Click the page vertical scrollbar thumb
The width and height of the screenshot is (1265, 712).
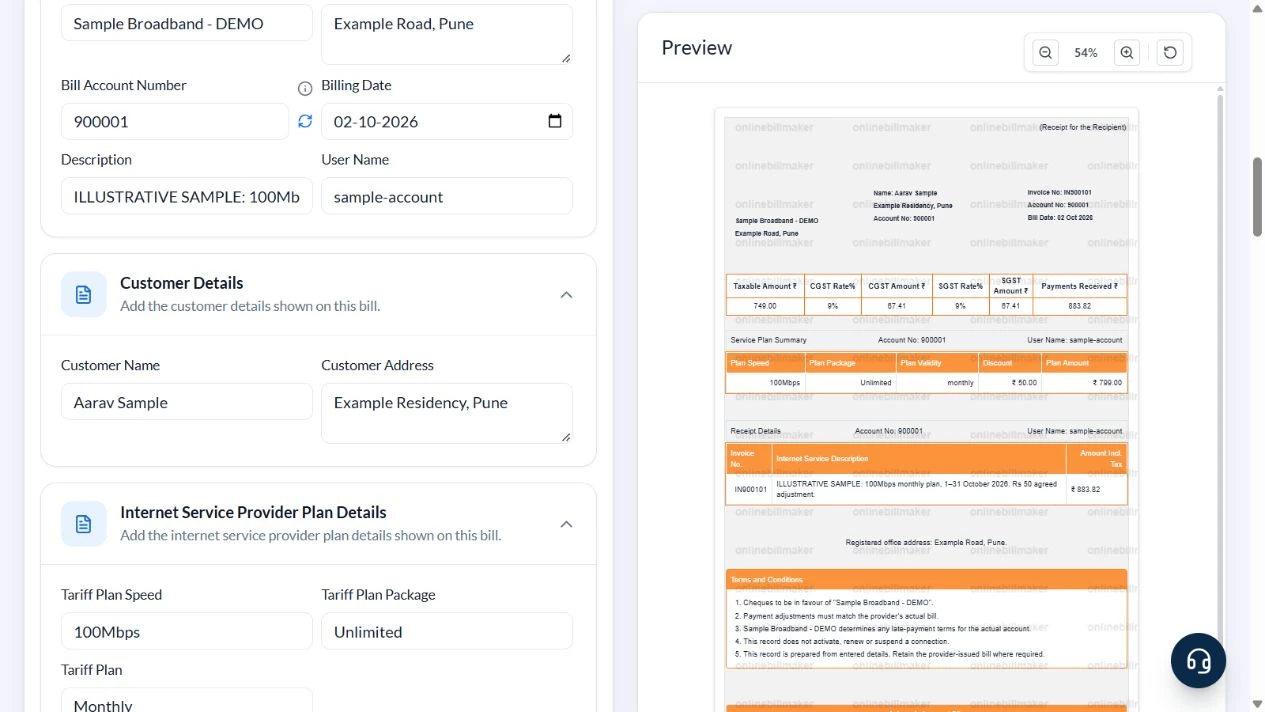[1258, 197]
